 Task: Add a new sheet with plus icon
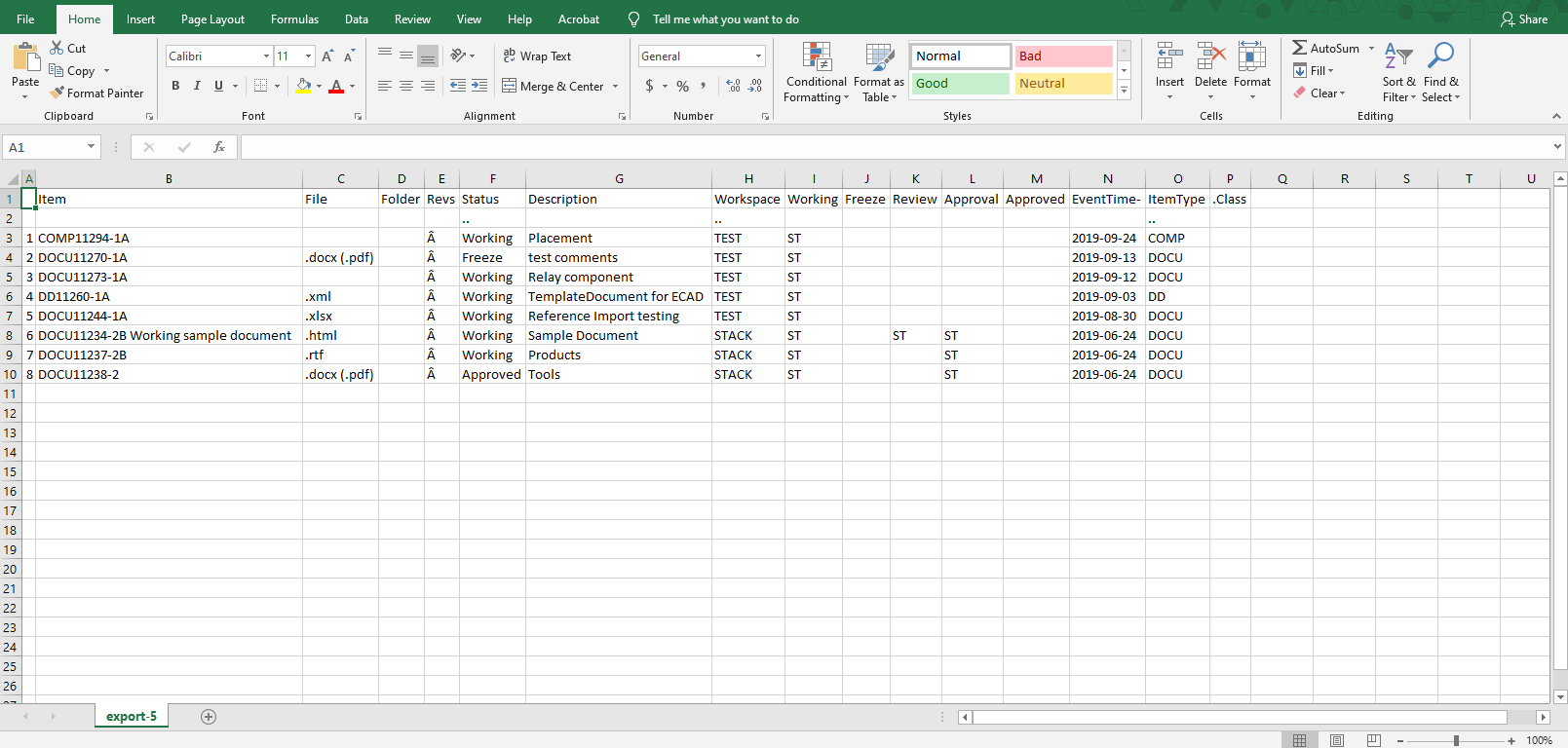209,717
